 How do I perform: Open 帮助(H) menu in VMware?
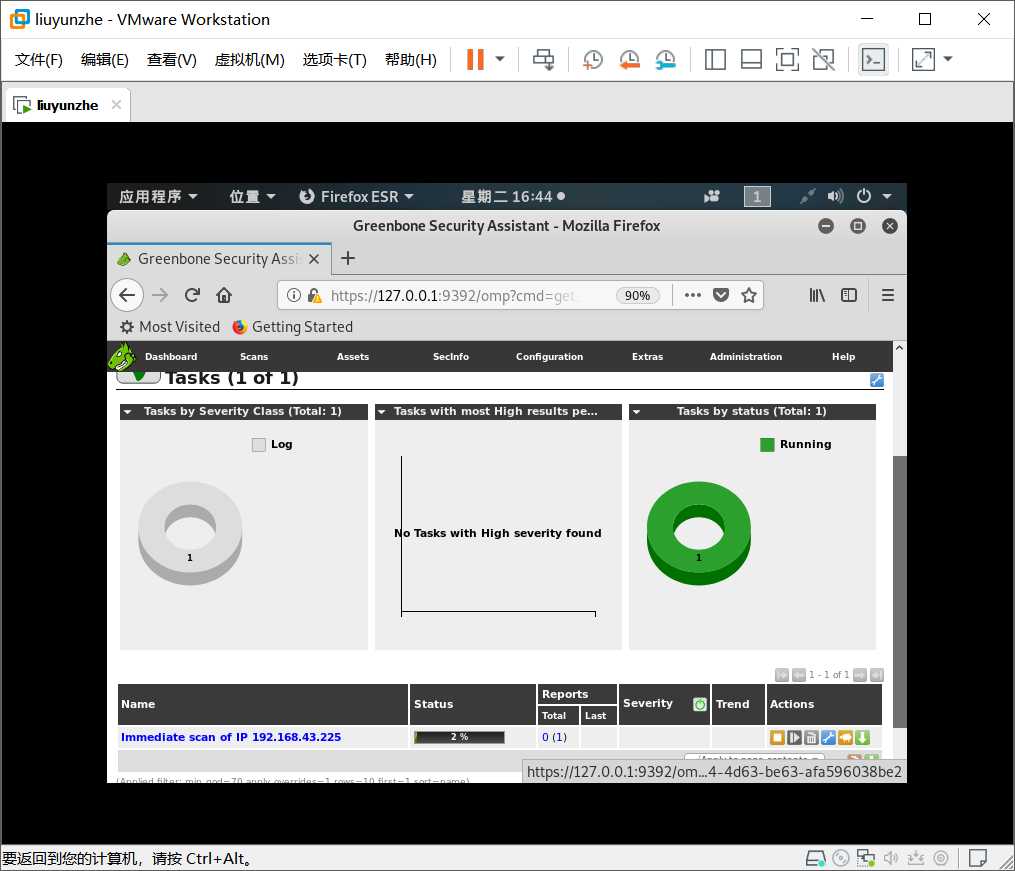tap(410, 60)
